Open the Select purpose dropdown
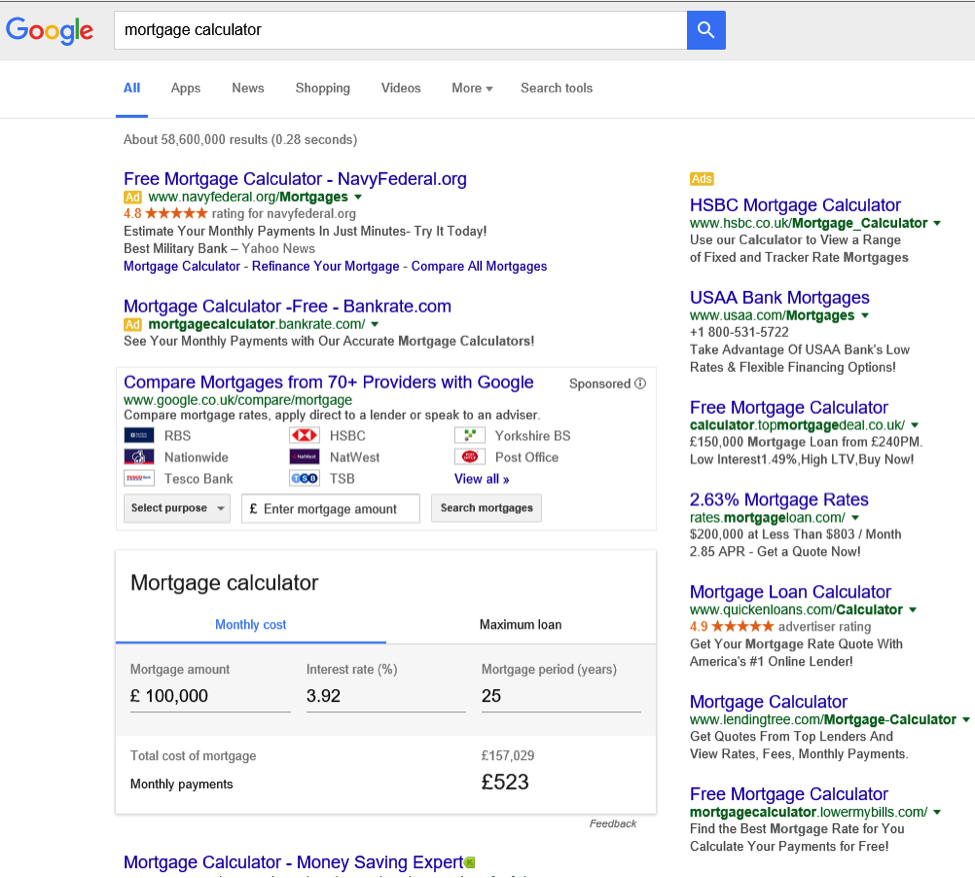Screen dimensions: 975x878 coord(177,508)
